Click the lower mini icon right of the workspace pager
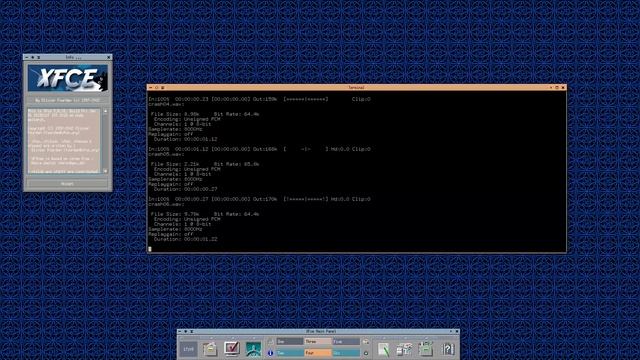The image size is (640, 360). tap(366, 353)
